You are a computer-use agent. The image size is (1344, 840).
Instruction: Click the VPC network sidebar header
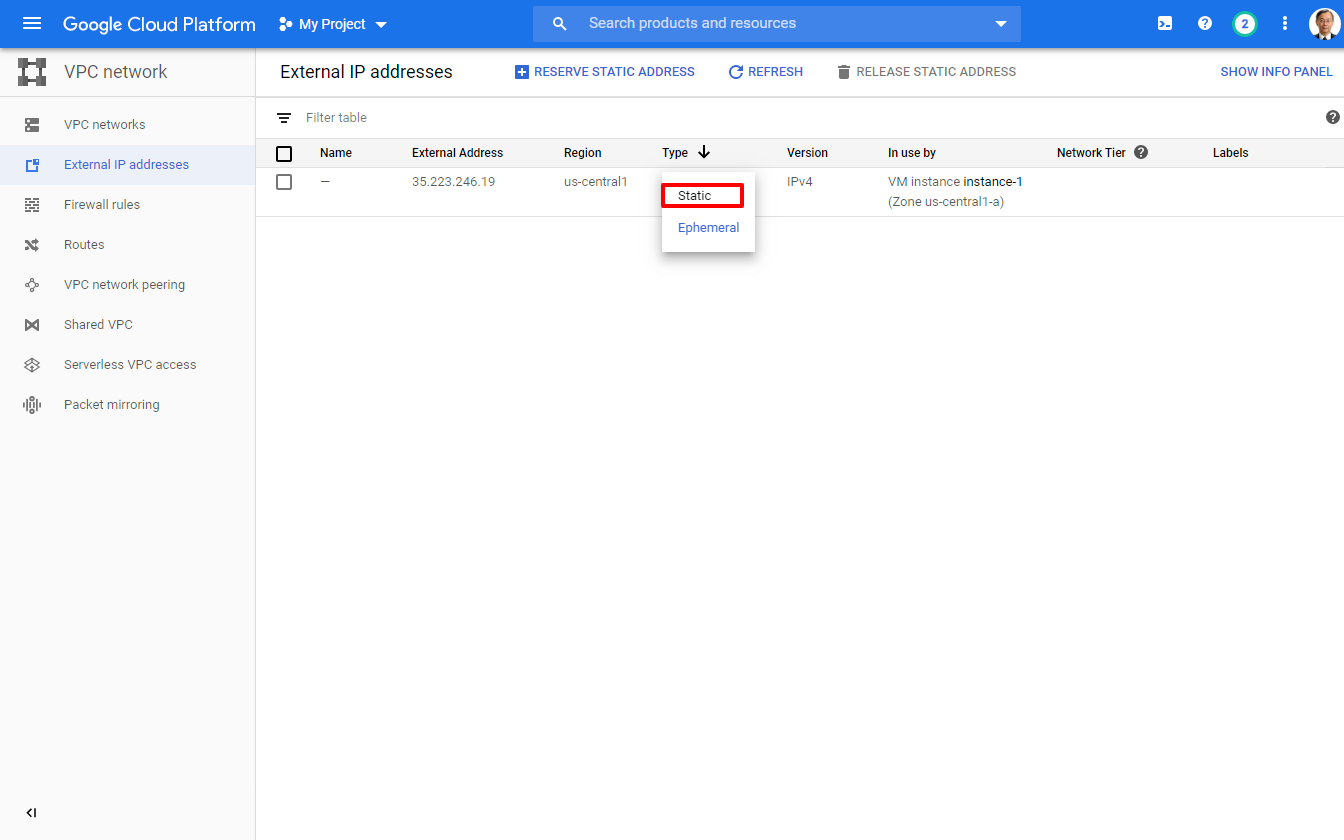point(116,72)
